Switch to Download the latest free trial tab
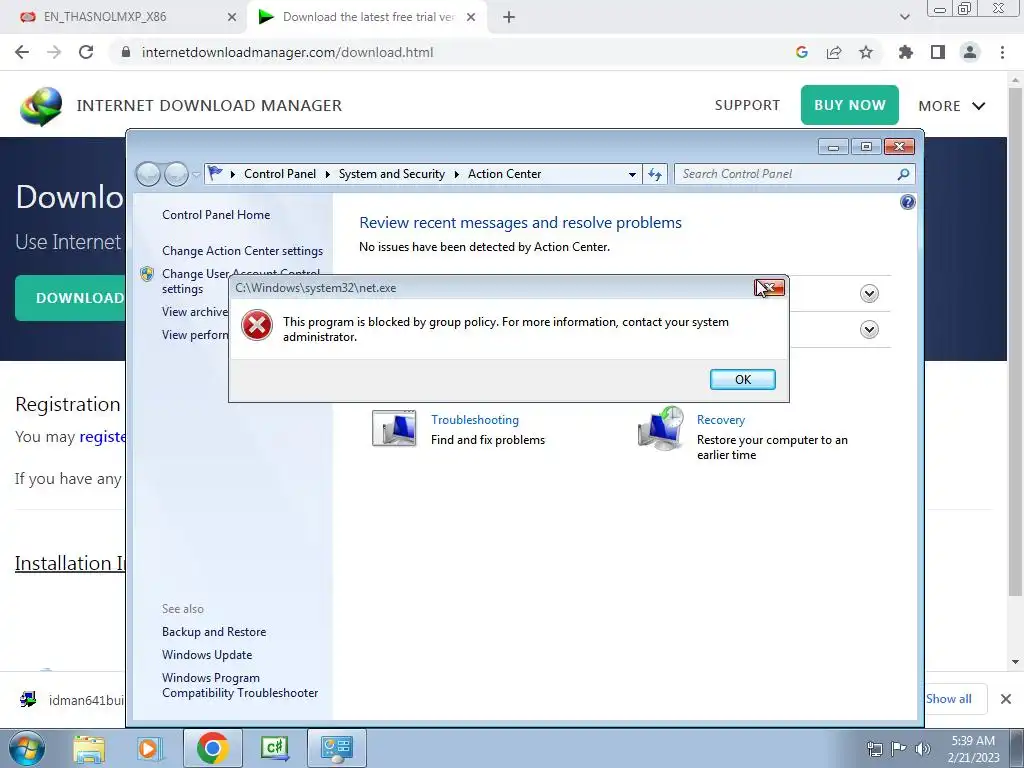Screen dimensions: 1024x768 [369, 17]
